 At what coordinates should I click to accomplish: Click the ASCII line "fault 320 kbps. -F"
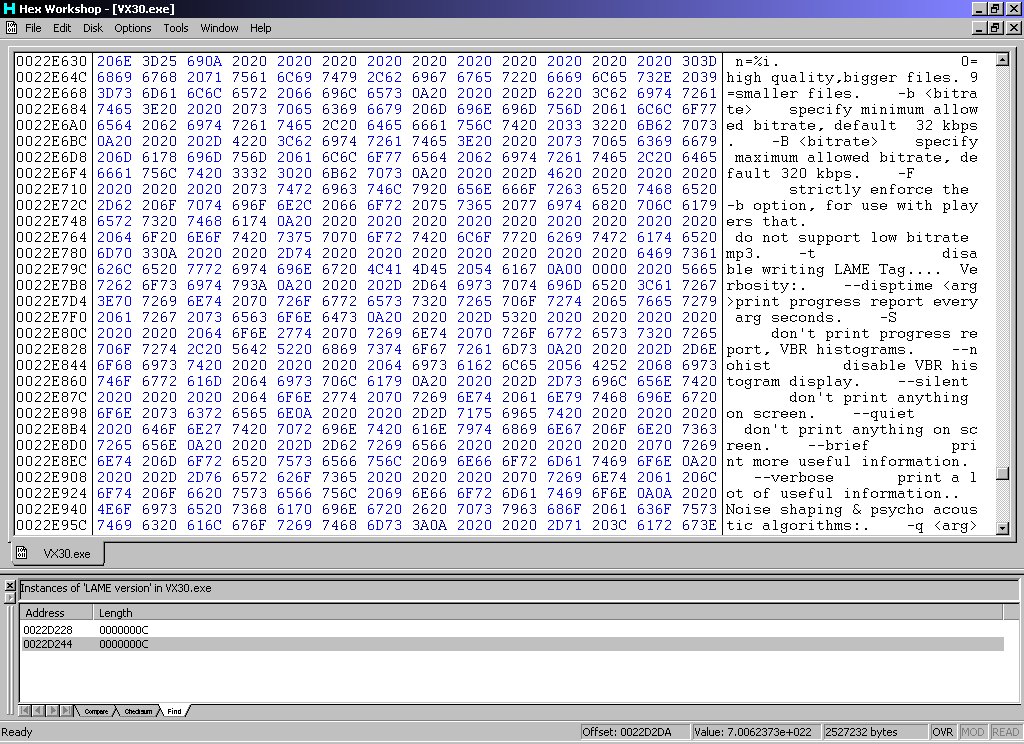(x=820, y=173)
